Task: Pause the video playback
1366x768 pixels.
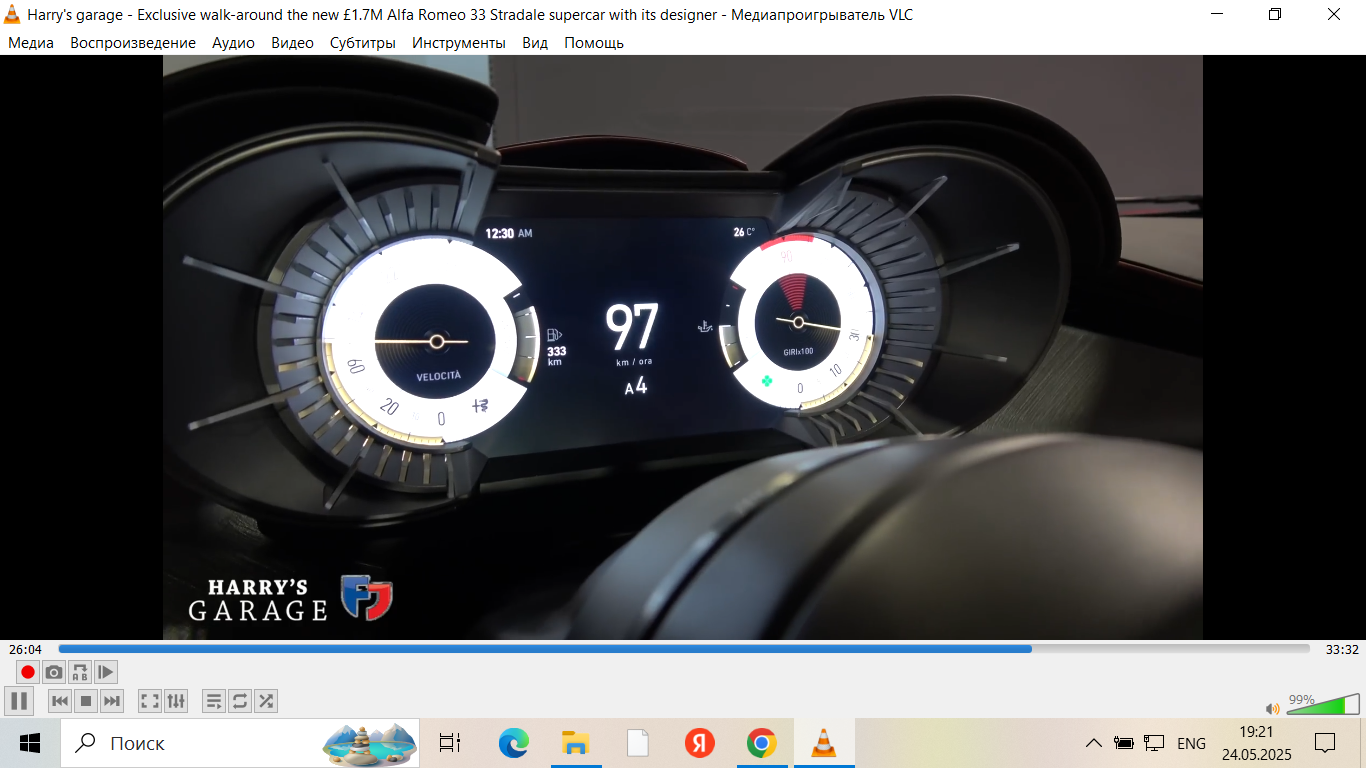Action: pyautogui.click(x=18, y=701)
